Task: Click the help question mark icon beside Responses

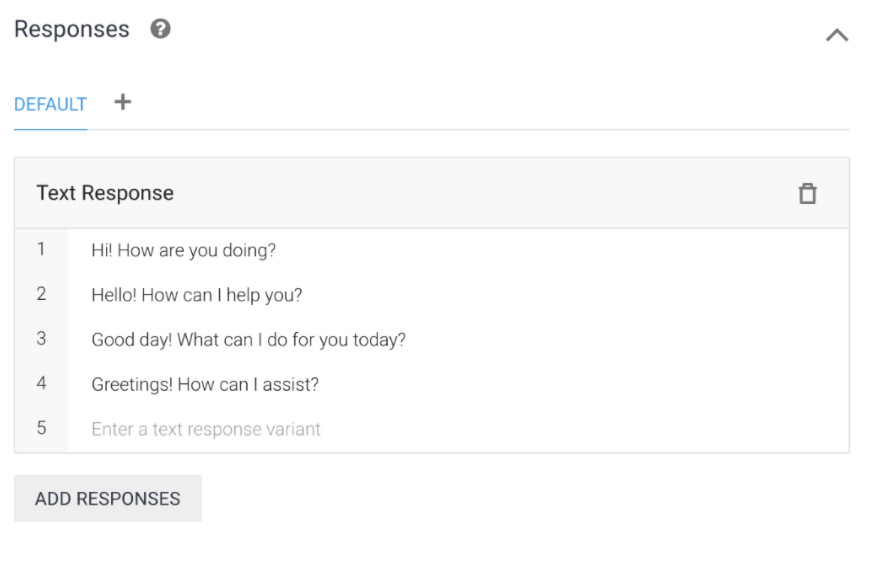Action: [x=160, y=29]
